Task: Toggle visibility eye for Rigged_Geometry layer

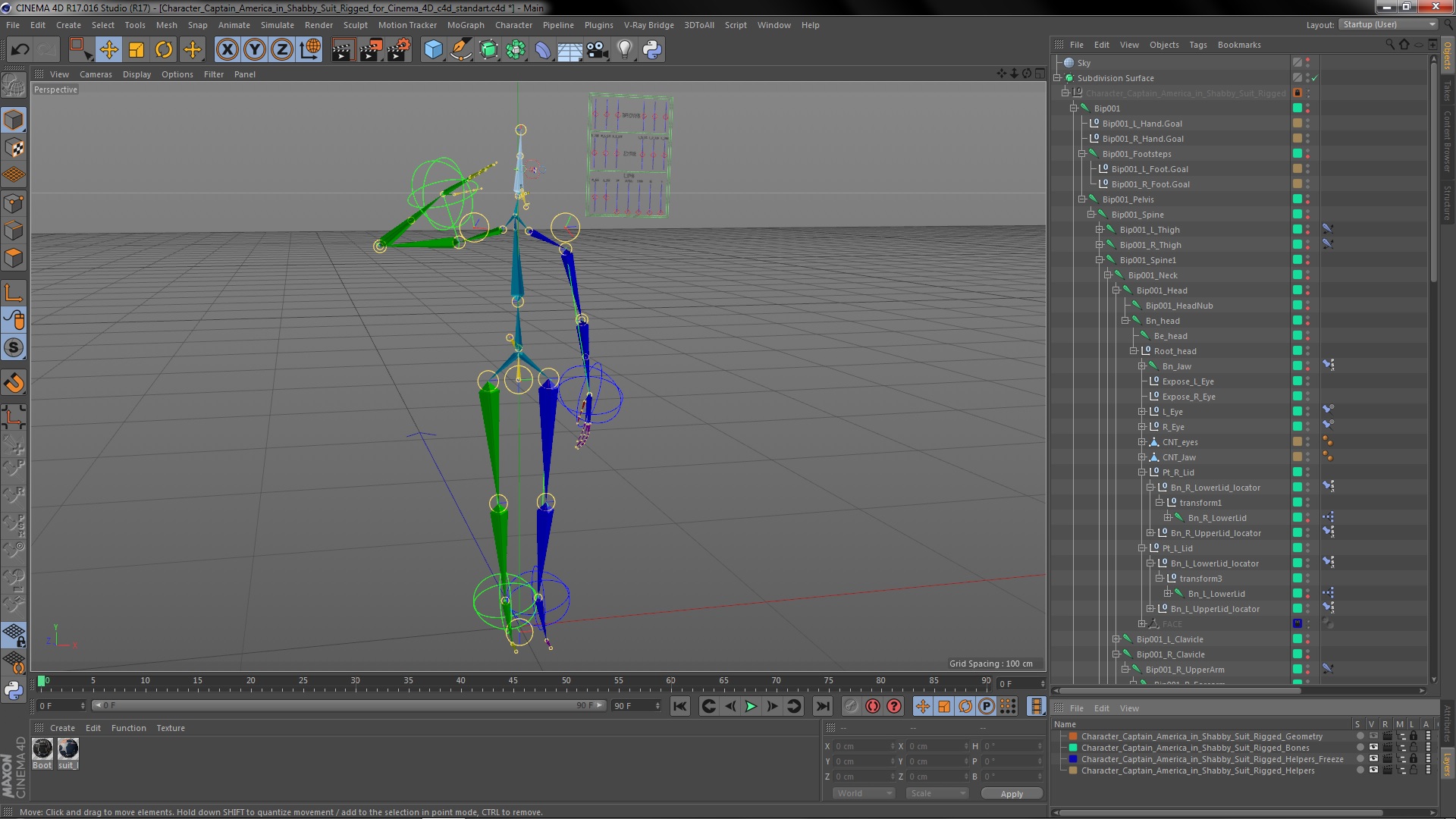Action: (1373, 736)
